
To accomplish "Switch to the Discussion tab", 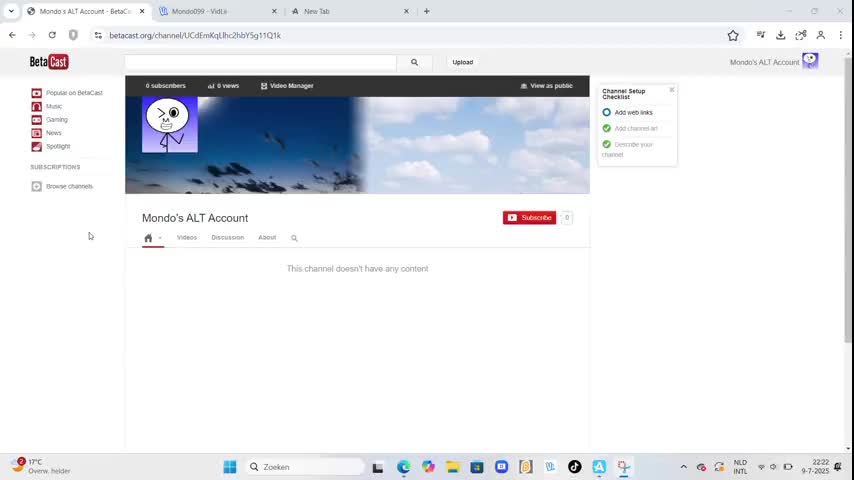I will tap(228, 238).
